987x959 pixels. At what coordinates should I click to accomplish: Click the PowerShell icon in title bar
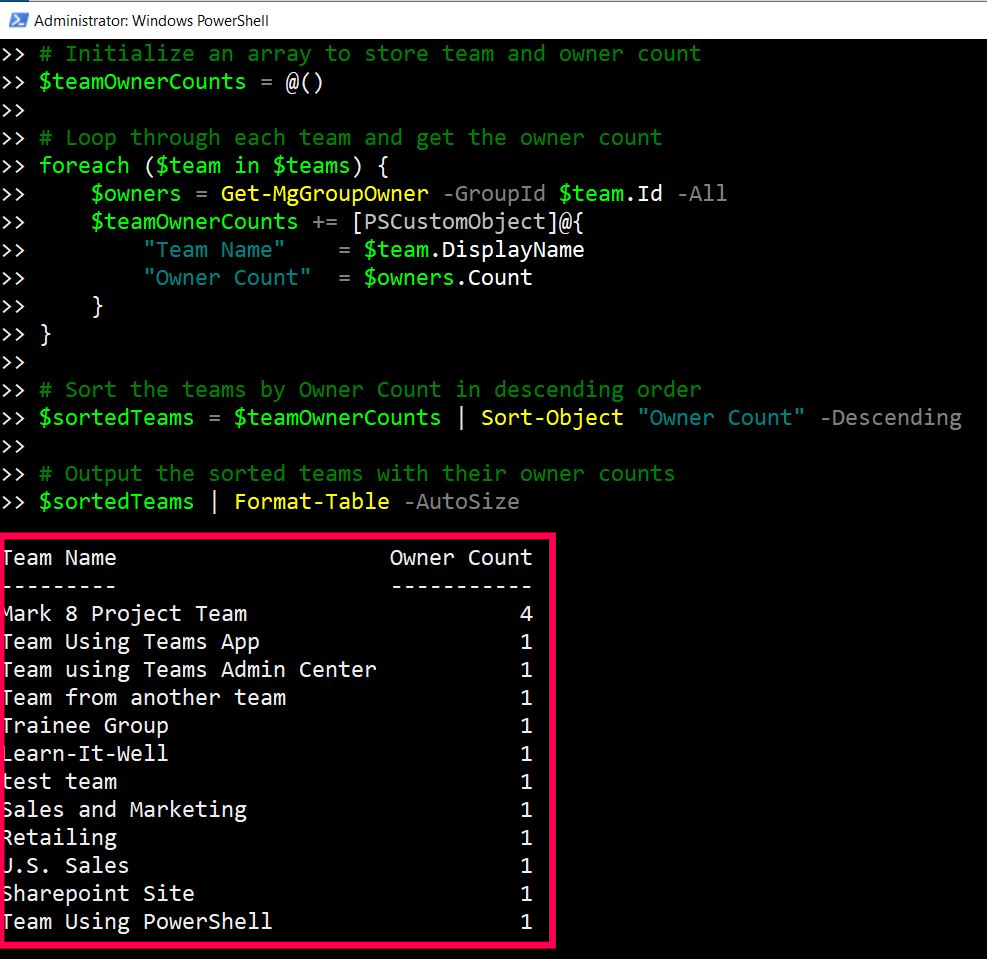[16, 19]
